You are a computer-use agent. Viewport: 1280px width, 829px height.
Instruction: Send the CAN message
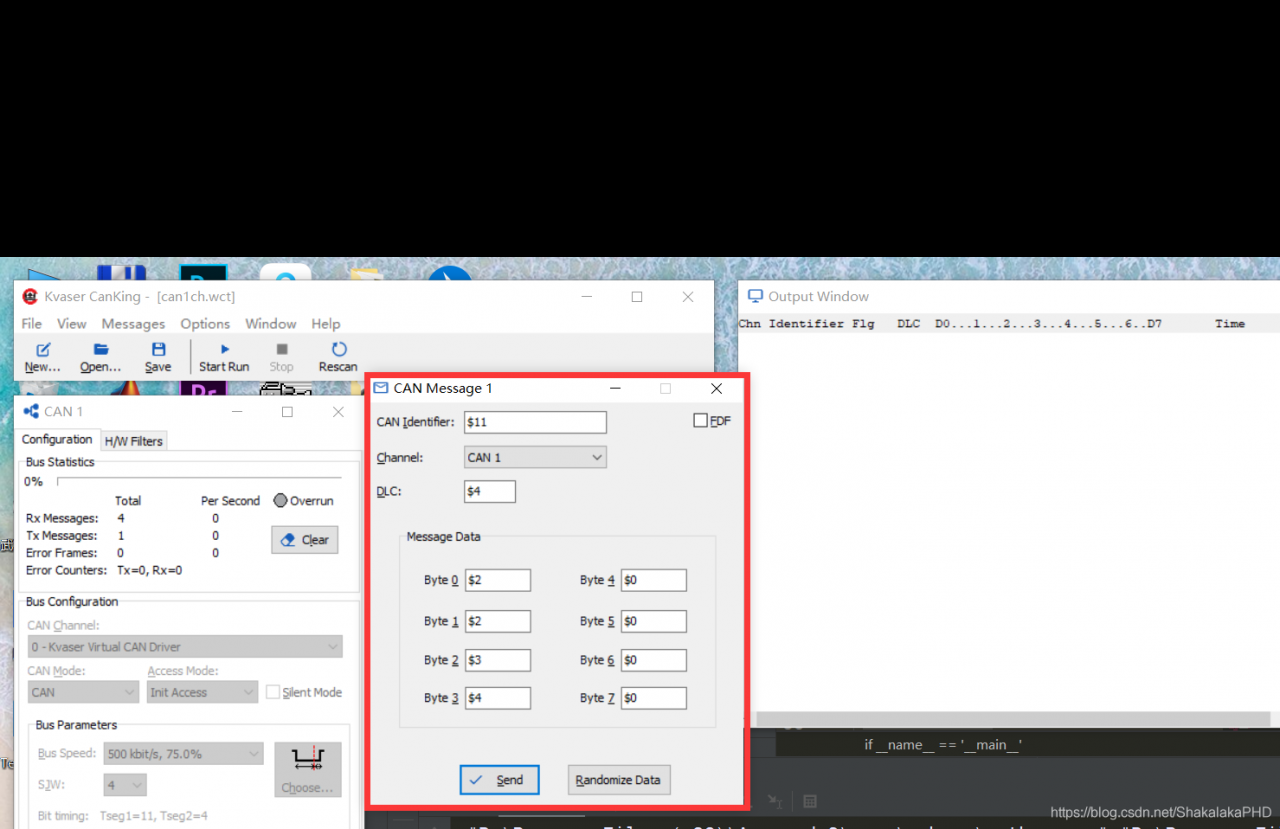tap(499, 780)
